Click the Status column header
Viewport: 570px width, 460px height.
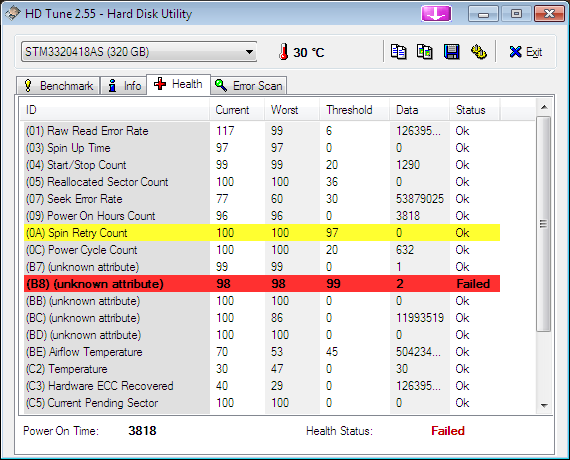[x=475, y=110]
